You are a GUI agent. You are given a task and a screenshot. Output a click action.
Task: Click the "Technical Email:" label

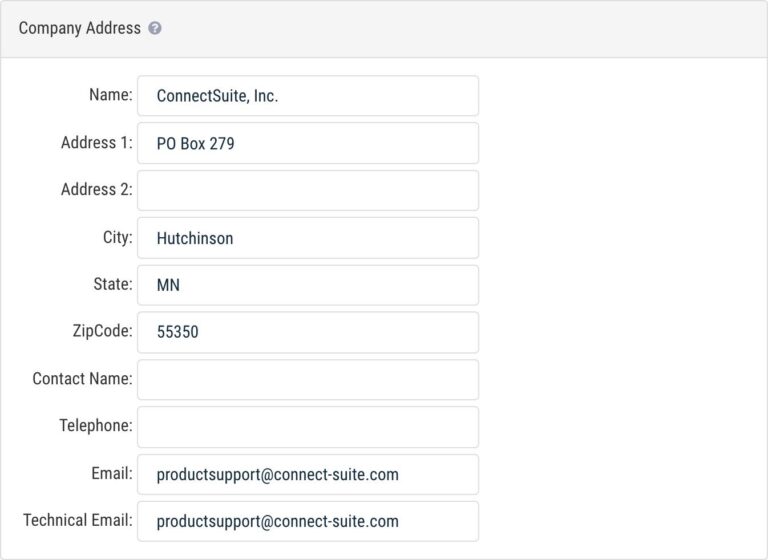point(77,521)
